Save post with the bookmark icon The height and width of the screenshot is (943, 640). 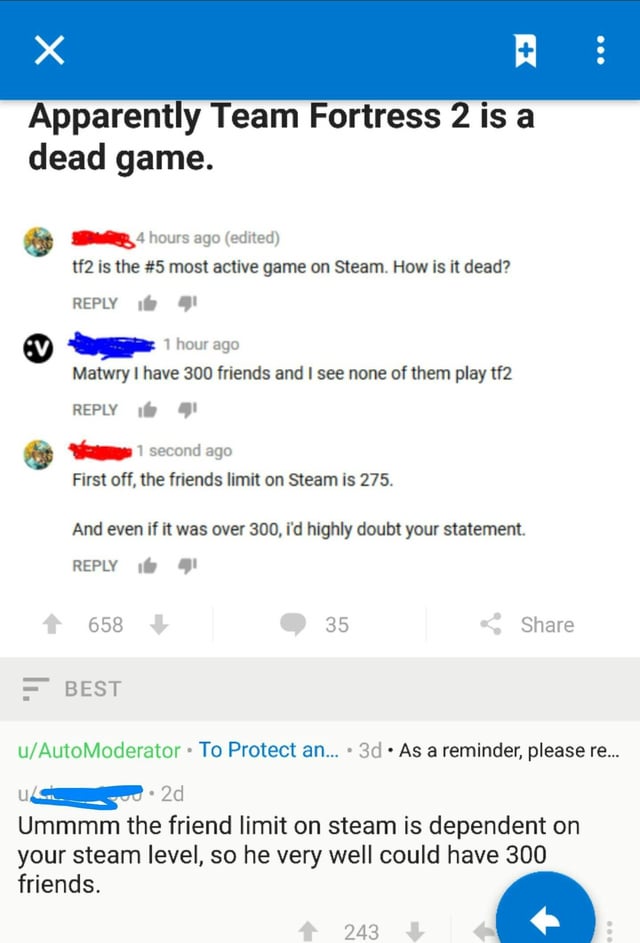(526, 51)
